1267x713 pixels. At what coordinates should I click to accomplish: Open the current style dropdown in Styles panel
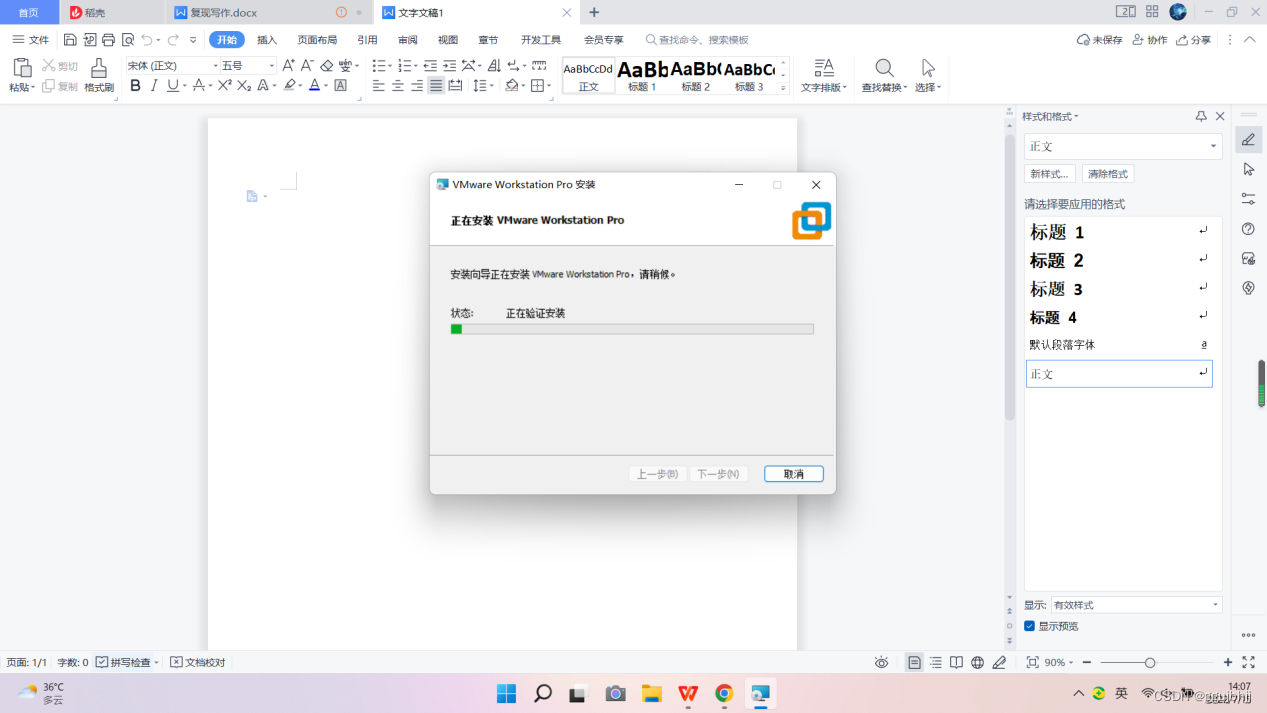(1214, 146)
